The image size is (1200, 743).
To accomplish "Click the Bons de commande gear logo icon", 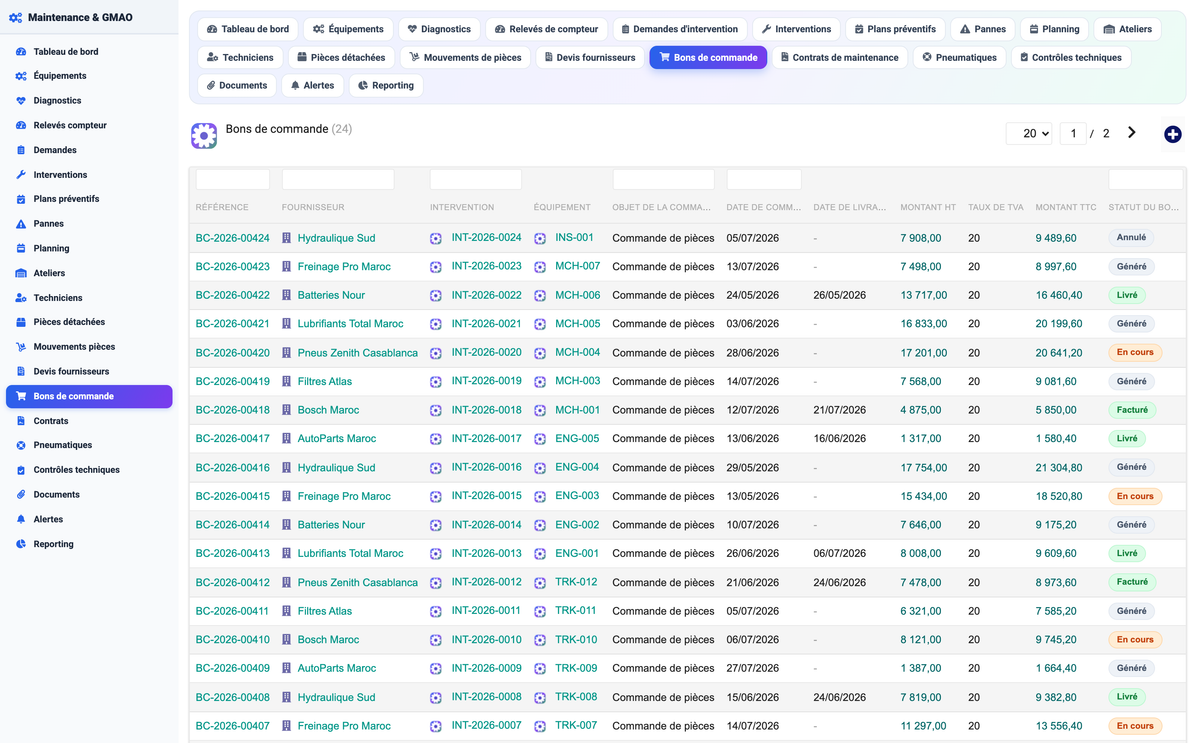I will [204, 136].
